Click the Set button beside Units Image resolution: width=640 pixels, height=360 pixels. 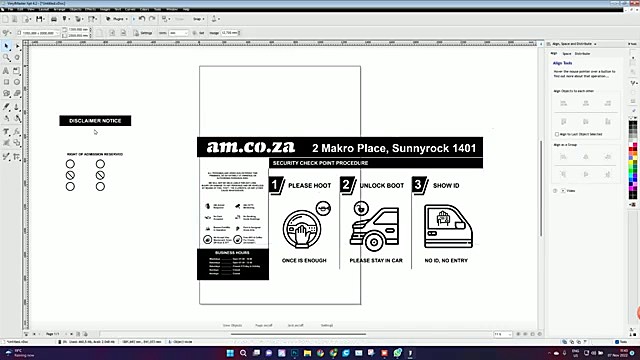[x=199, y=33]
